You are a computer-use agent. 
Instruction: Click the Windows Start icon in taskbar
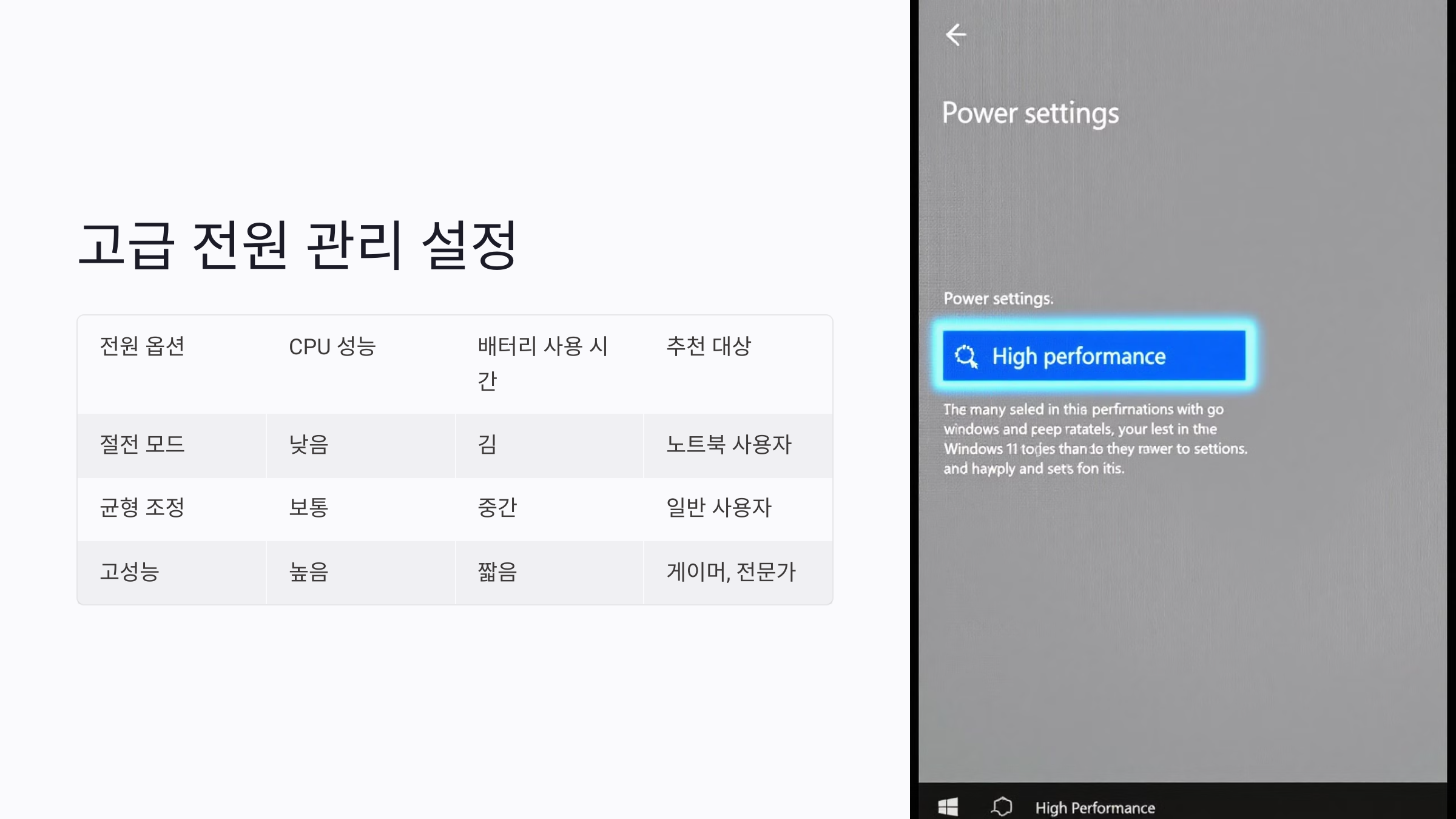click(948, 807)
